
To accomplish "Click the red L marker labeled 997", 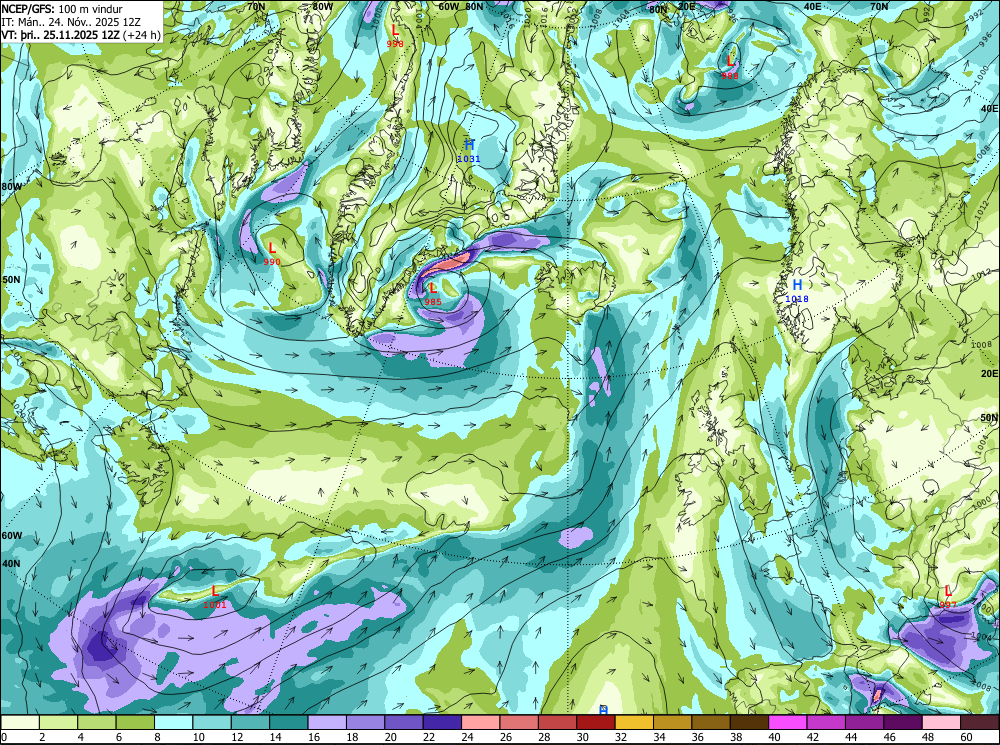I will tap(948, 591).
